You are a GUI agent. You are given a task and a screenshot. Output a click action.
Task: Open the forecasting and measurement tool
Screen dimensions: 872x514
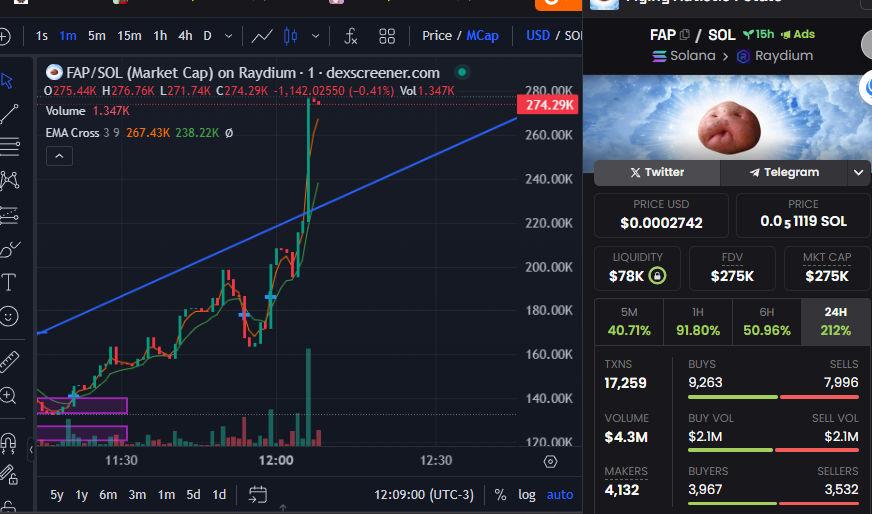pyautogui.click(x=9, y=215)
